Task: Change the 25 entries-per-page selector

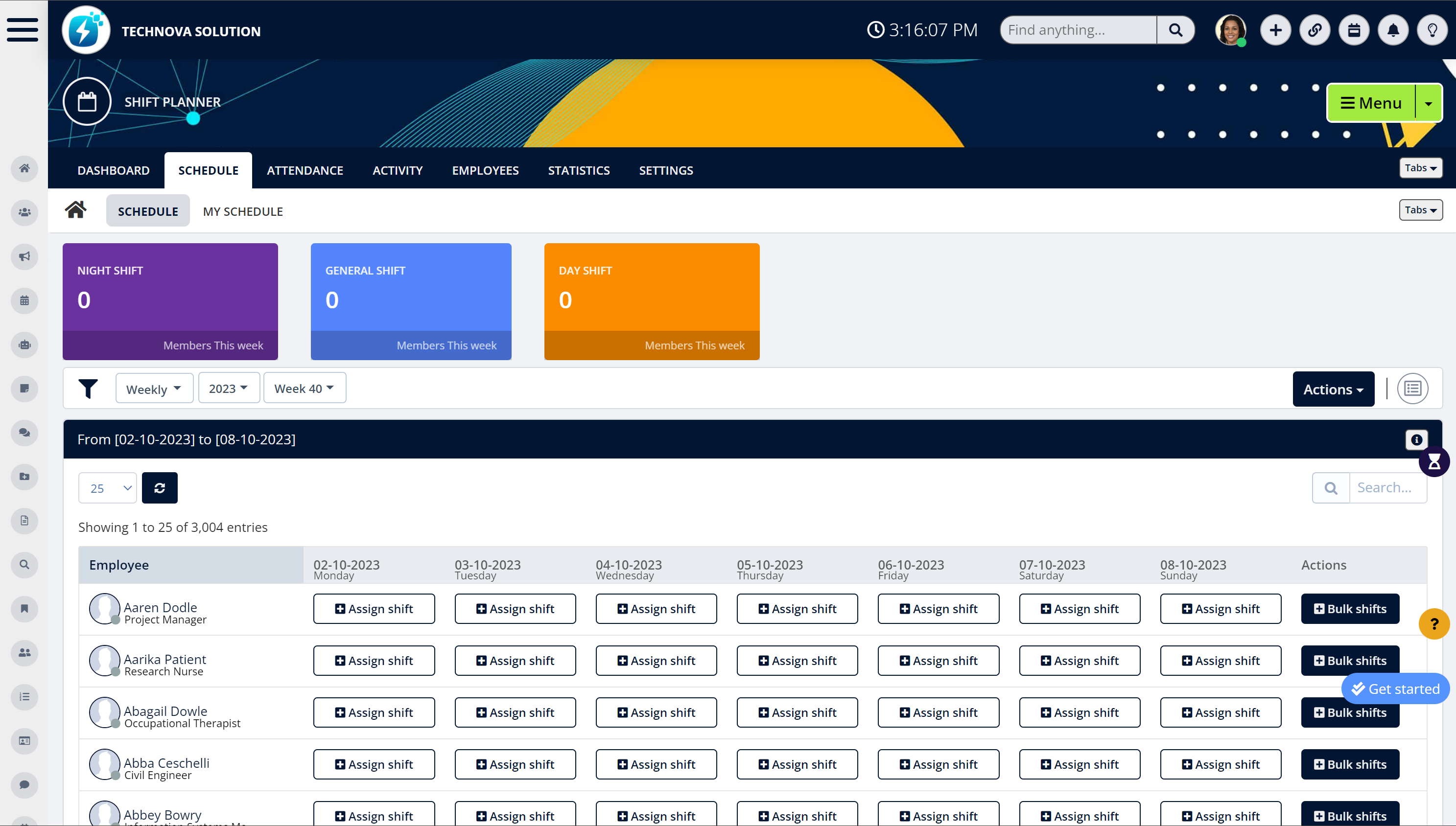Action: (108, 488)
